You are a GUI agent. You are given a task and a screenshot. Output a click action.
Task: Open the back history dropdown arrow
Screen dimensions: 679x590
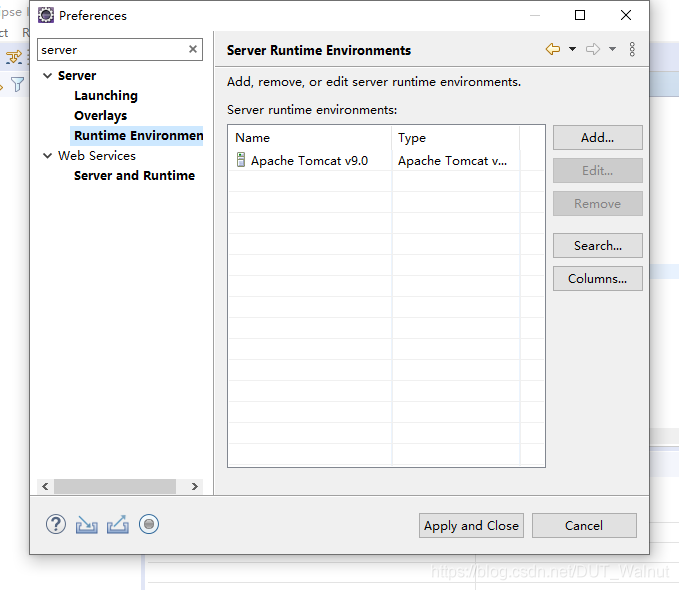coord(572,49)
